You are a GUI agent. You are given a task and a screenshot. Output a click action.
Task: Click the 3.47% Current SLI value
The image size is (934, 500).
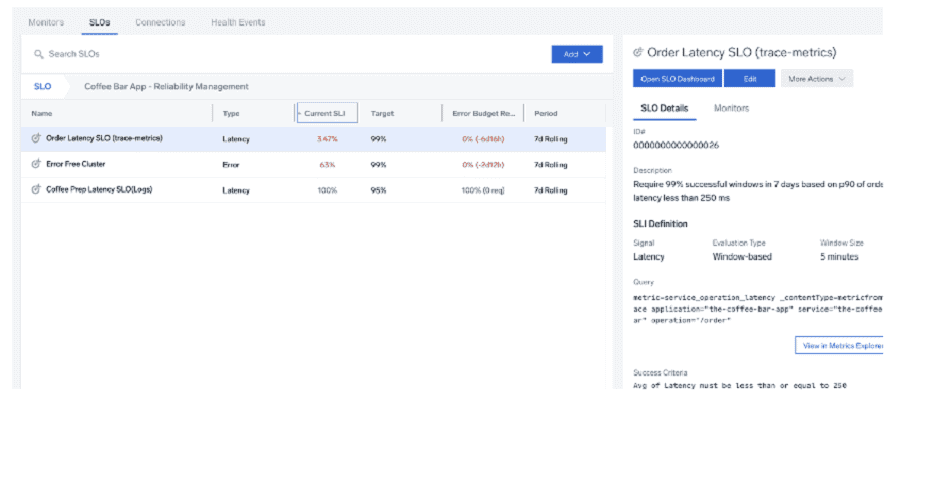(x=327, y=139)
